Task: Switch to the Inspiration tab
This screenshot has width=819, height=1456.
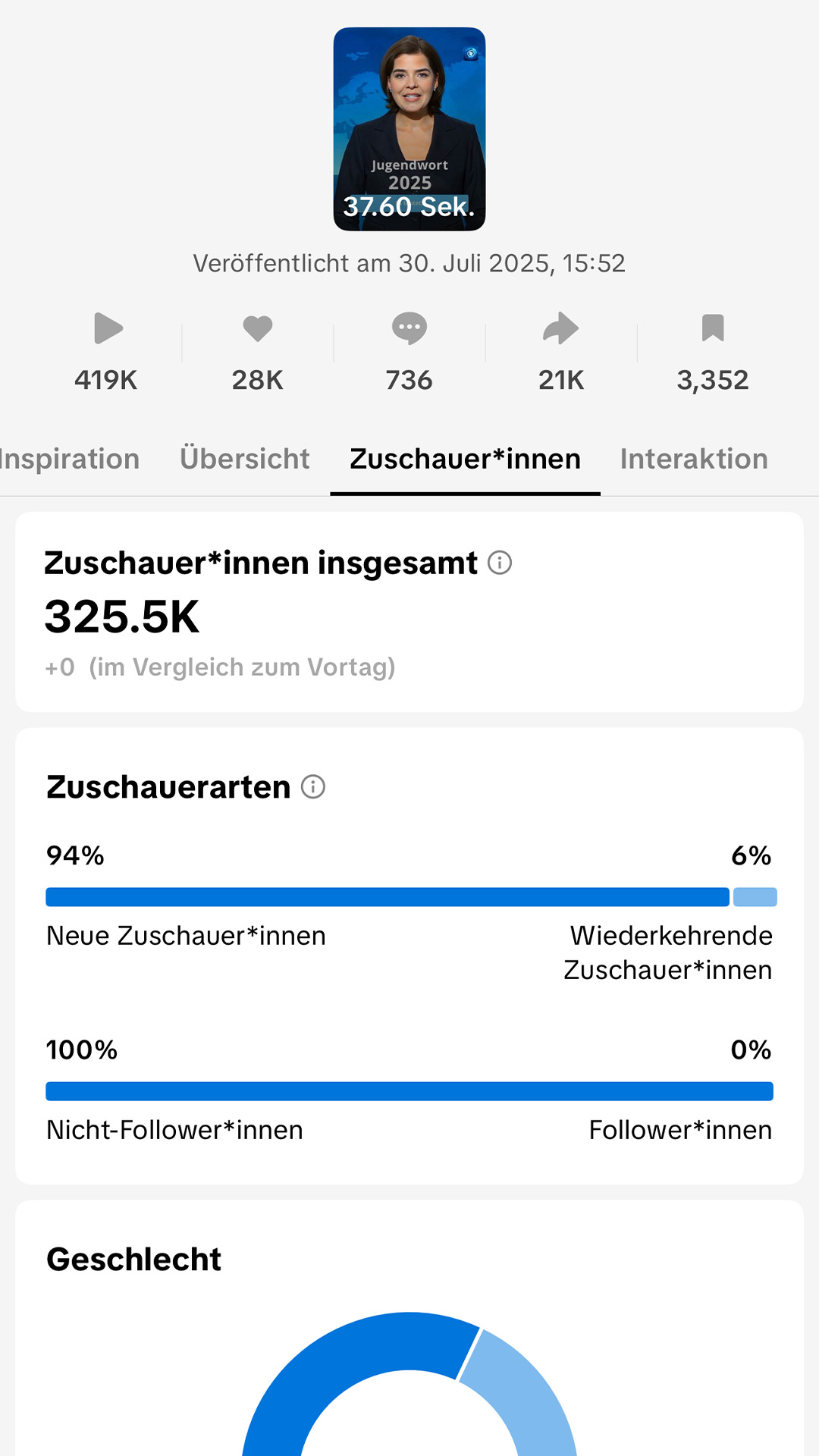Action: coord(70,459)
